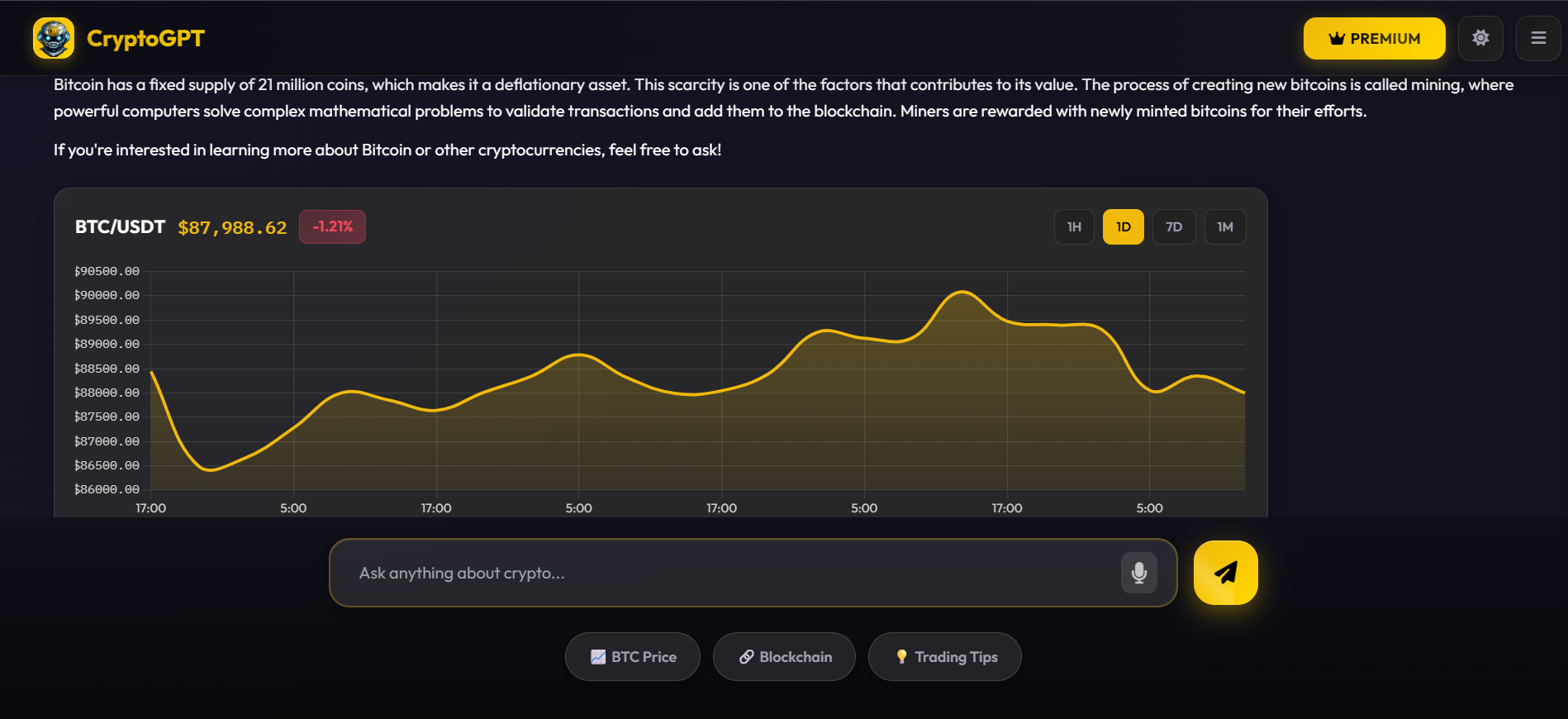Toggle the currently active 1D timeframe
This screenshot has height=719, width=1568.
[x=1123, y=226]
